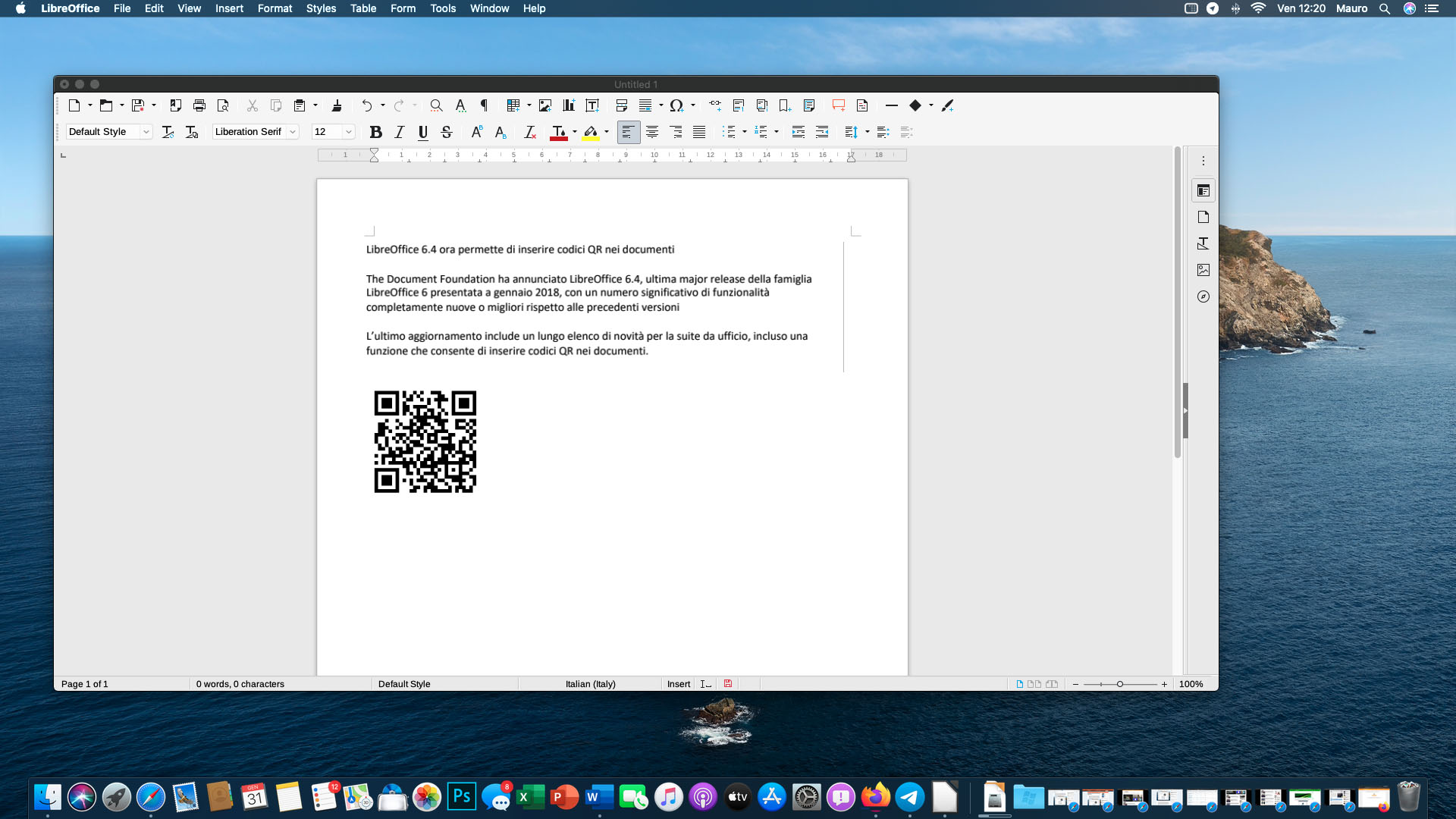
Task: Click the Export as PDF icon
Action: tap(176, 105)
